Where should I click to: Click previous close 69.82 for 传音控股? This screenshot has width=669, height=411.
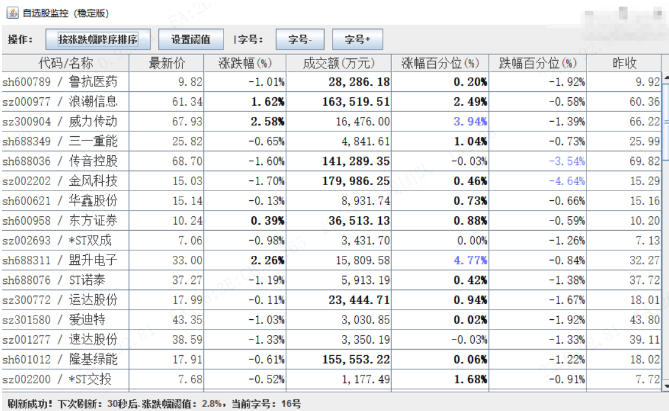[x=645, y=161]
